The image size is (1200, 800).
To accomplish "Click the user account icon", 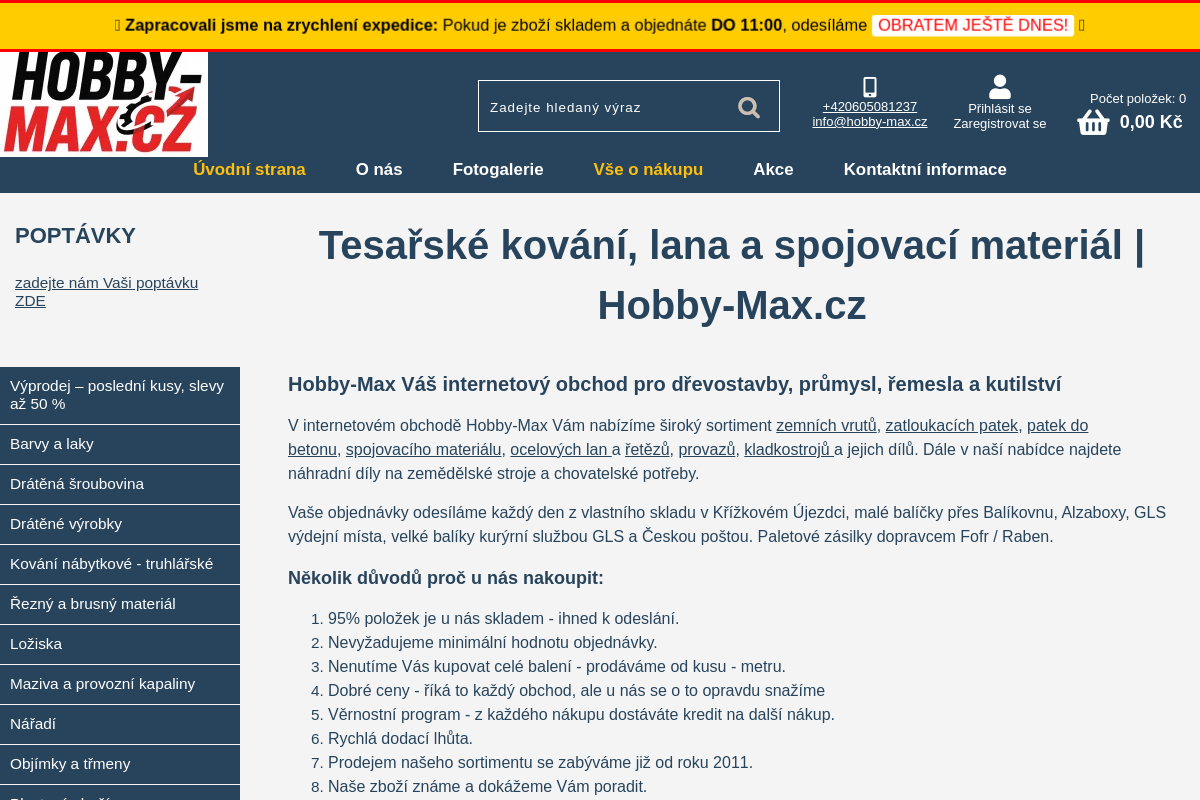I will [1000, 86].
